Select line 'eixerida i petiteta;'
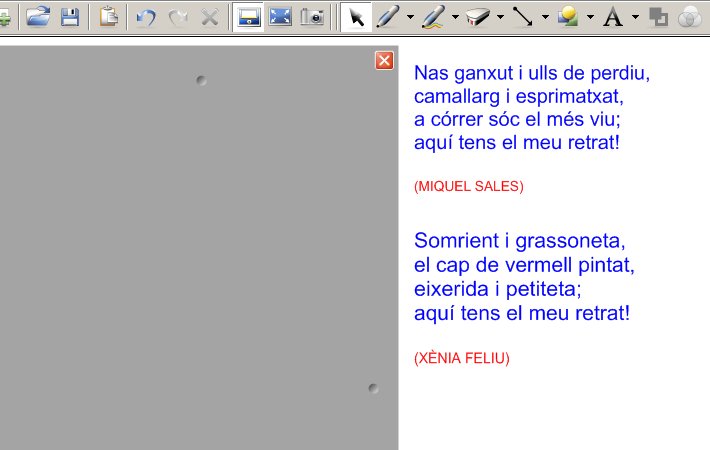 point(497,289)
